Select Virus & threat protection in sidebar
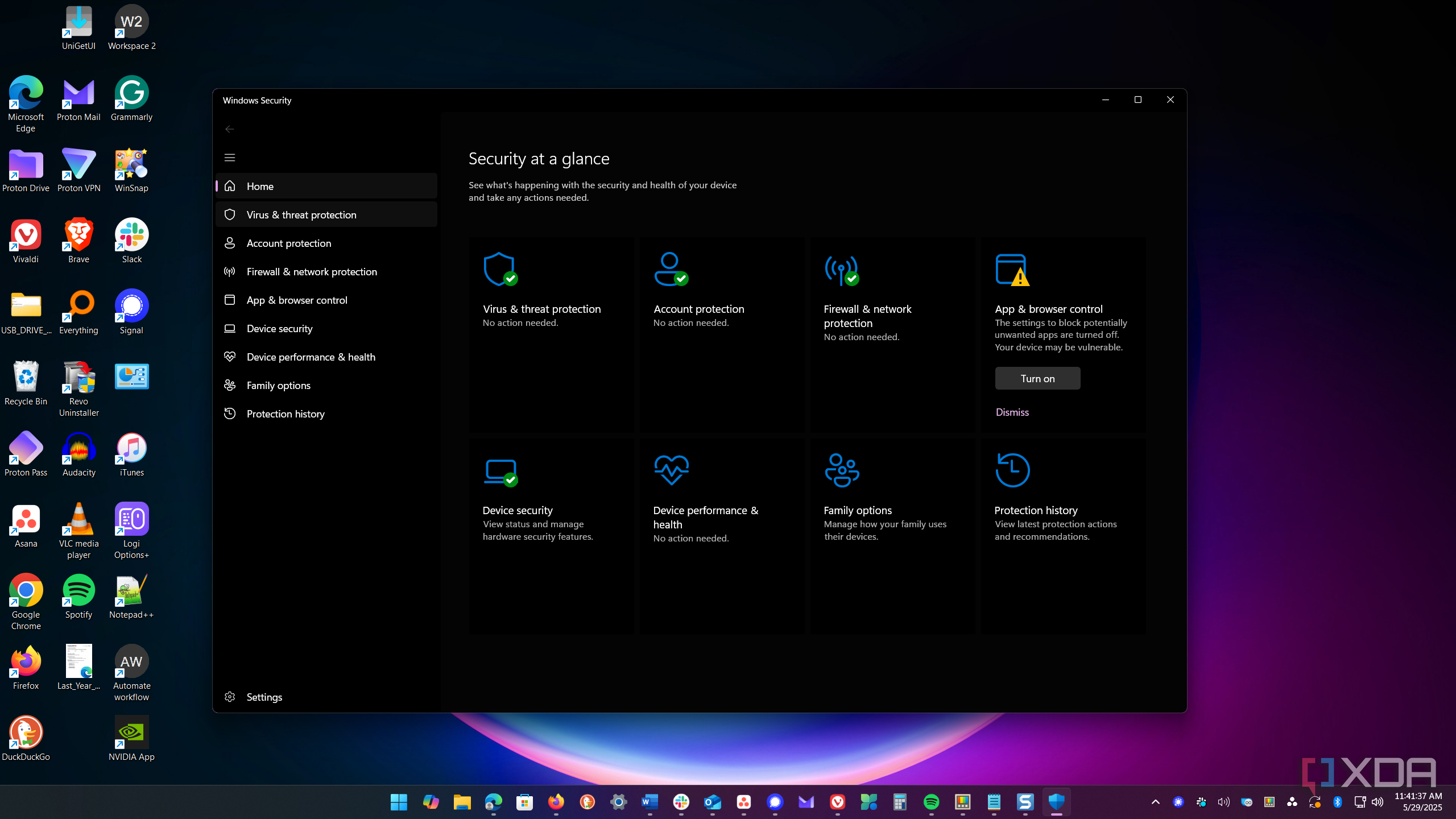This screenshot has height=819, width=1456. pos(301,214)
